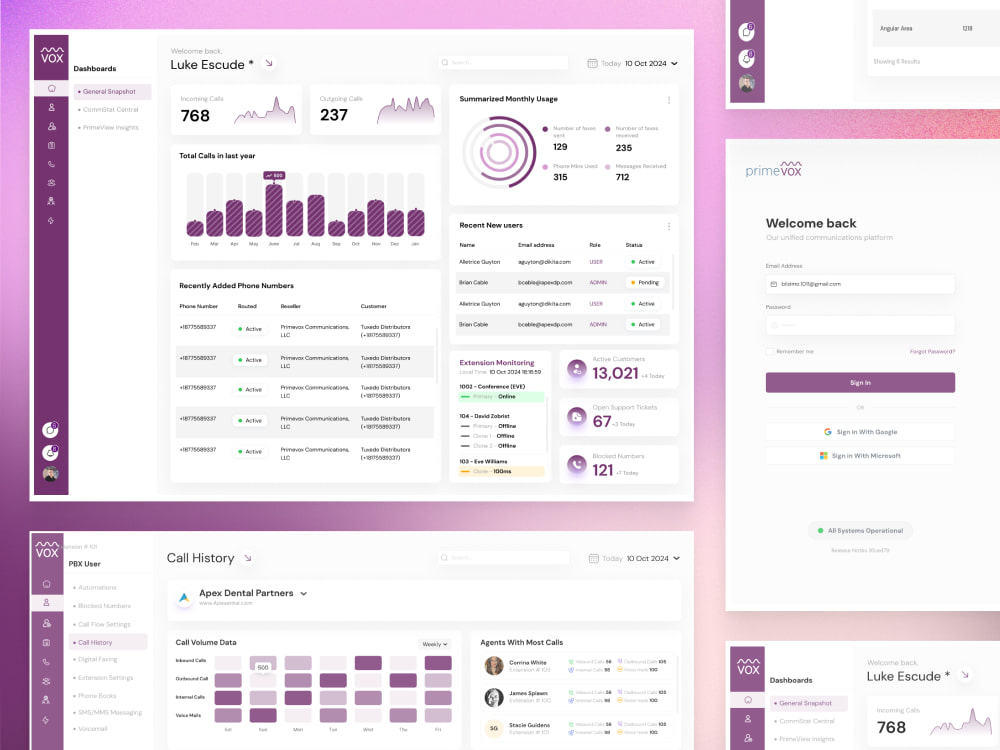Image resolution: width=1000 pixels, height=750 pixels.
Task: Click the purple Sign In button
Action: click(860, 383)
